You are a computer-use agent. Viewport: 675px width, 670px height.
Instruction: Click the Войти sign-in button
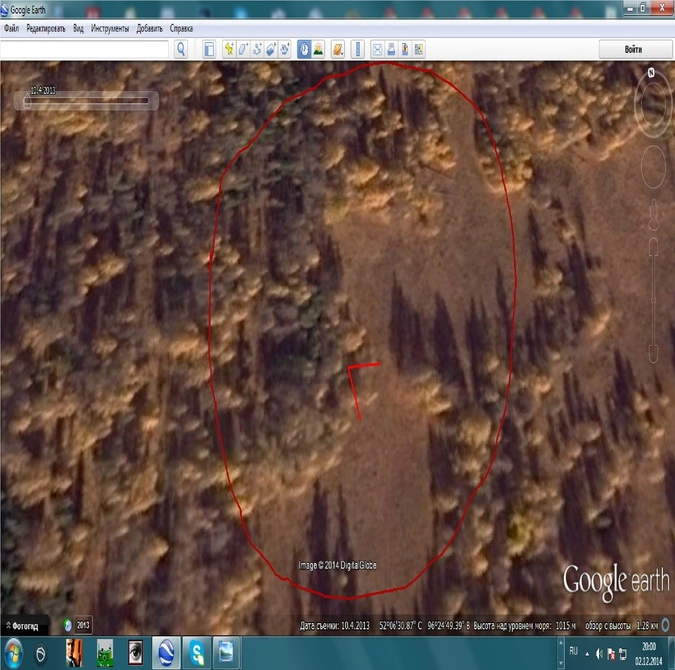[x=633, y=49]
